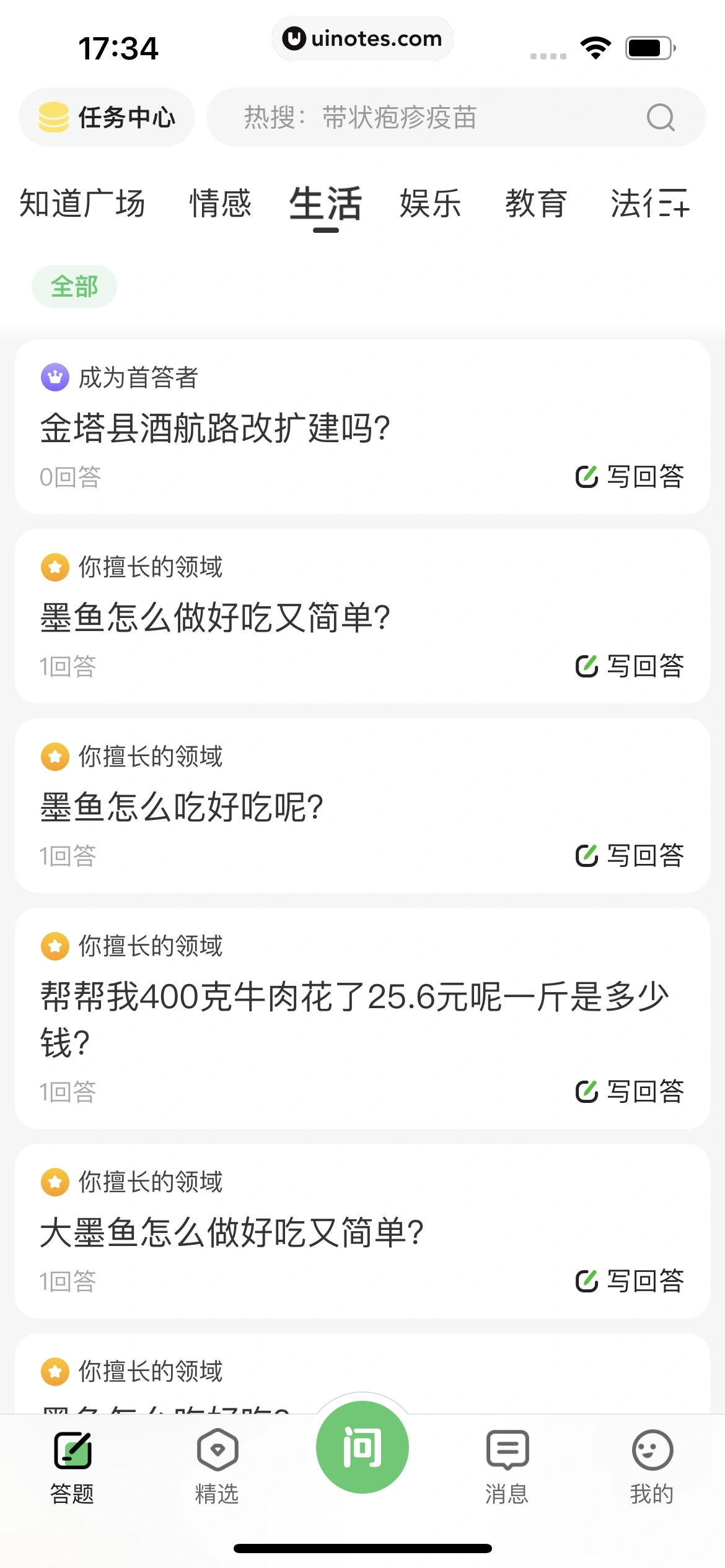Tap the purple crown 首答者 icon
725x1568 pixels.
coord(55,377)
